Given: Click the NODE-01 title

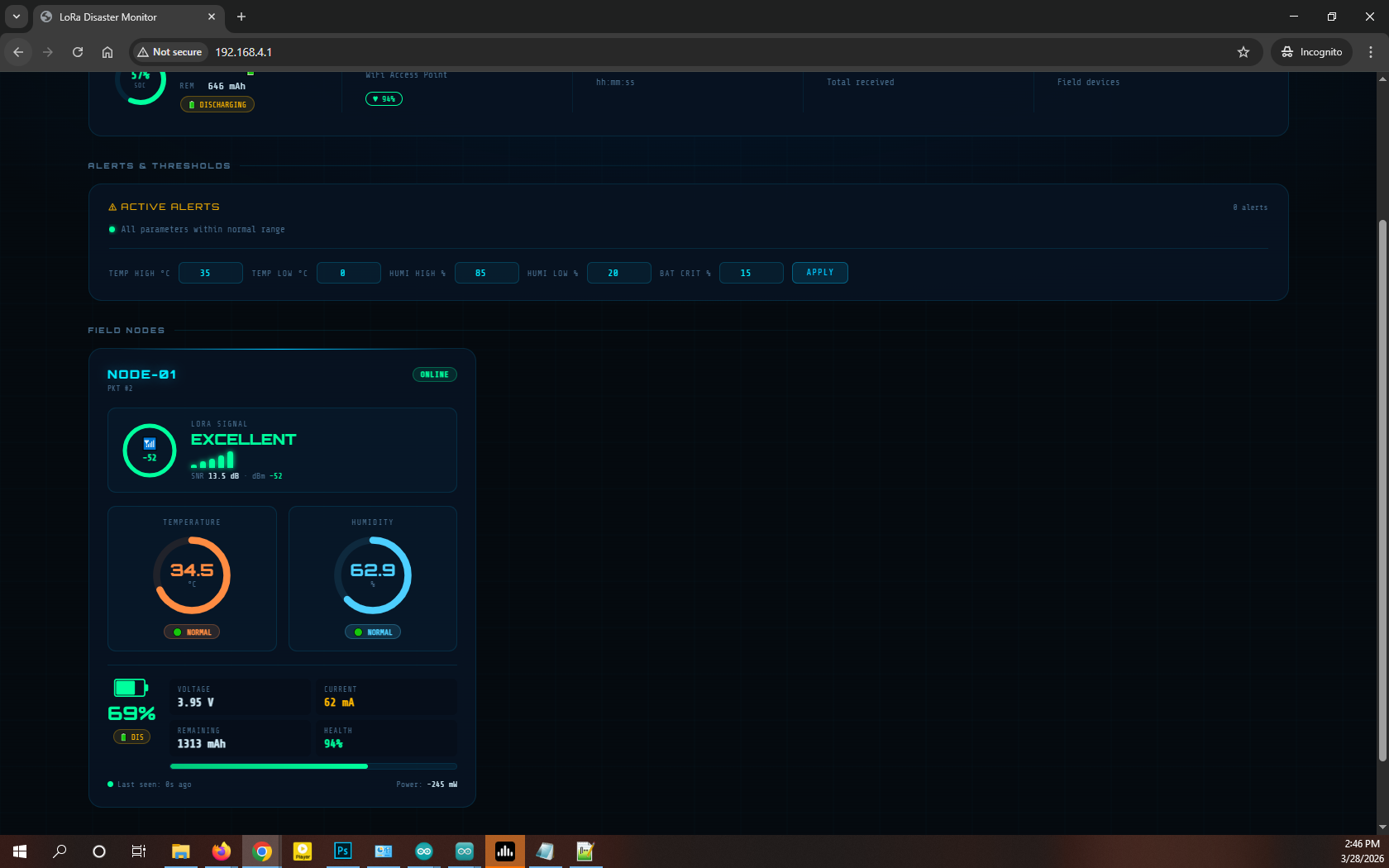Looking at the screenshot, I should [141, 374].
